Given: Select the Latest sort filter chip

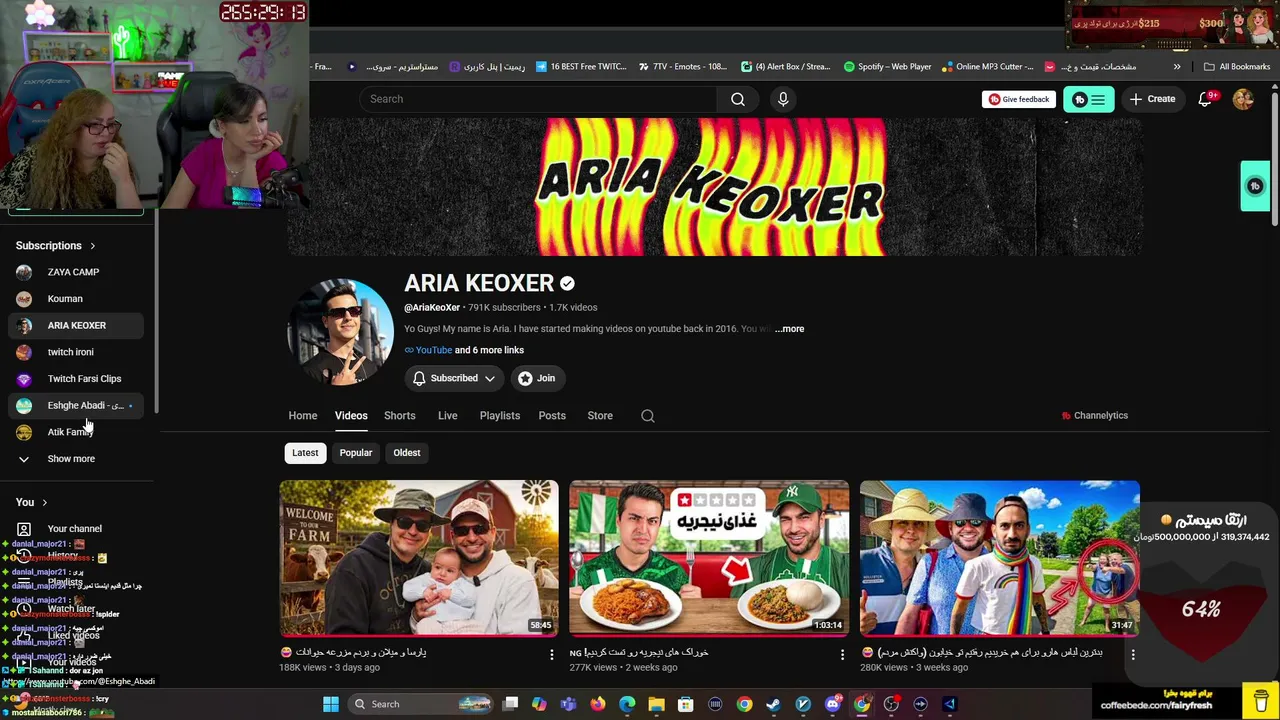Looking at the screenshot, I should tap(305, 453).
